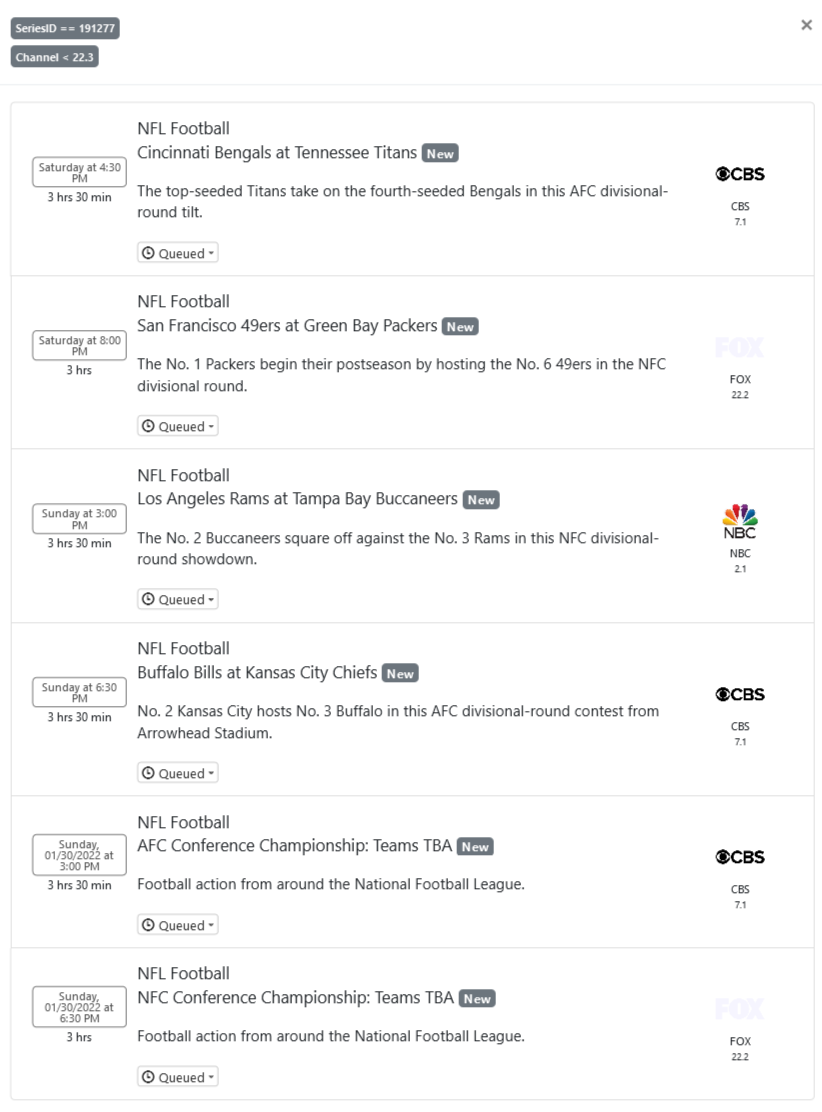
Task: Select Cincinnati Bengals at Tennessee Titans title
Action: point(277,153)
